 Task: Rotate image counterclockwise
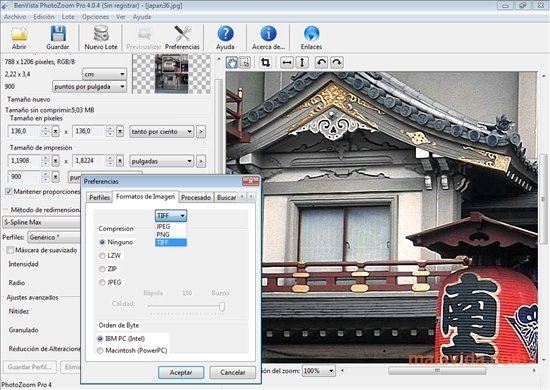321,63
